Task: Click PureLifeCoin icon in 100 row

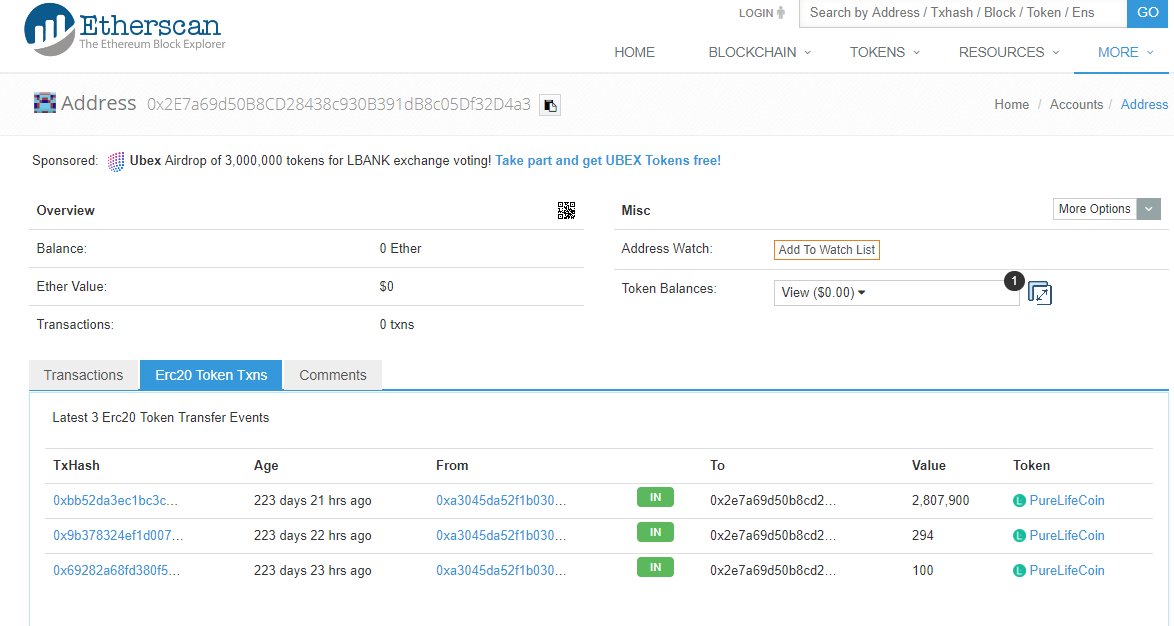Action: pos(1019,571)
